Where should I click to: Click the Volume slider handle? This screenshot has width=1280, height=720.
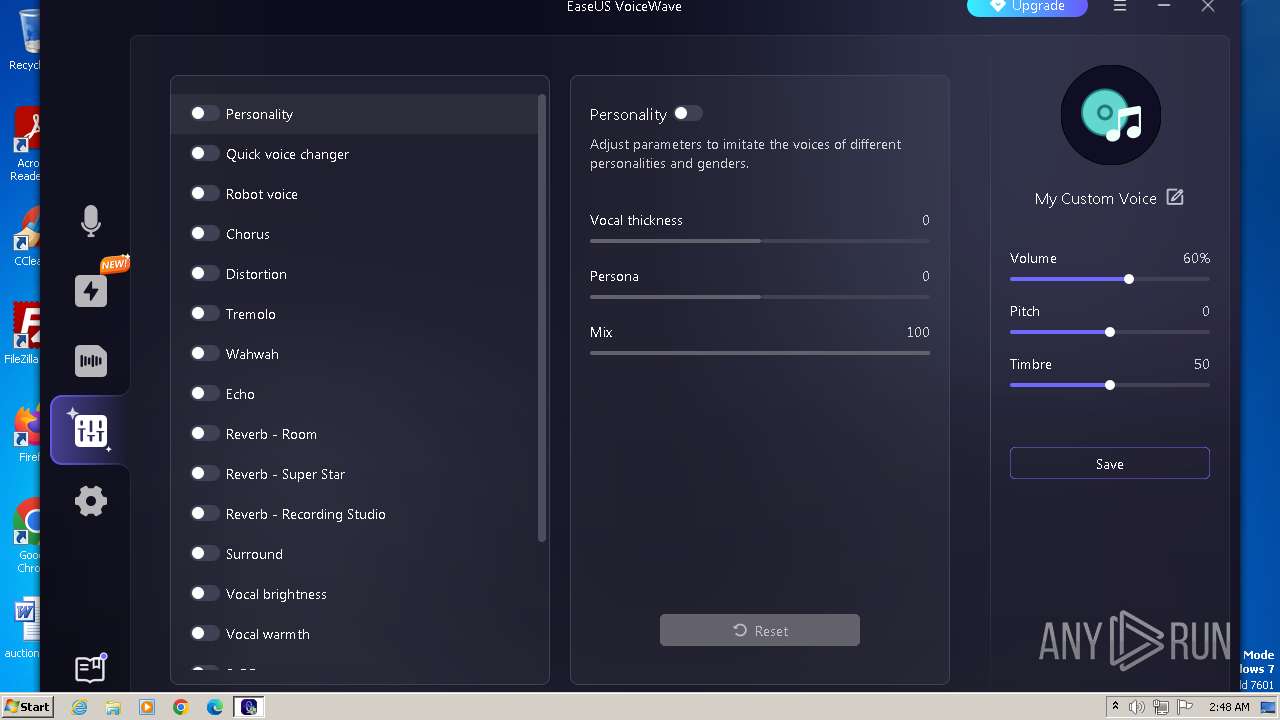tap(1129, 279)
